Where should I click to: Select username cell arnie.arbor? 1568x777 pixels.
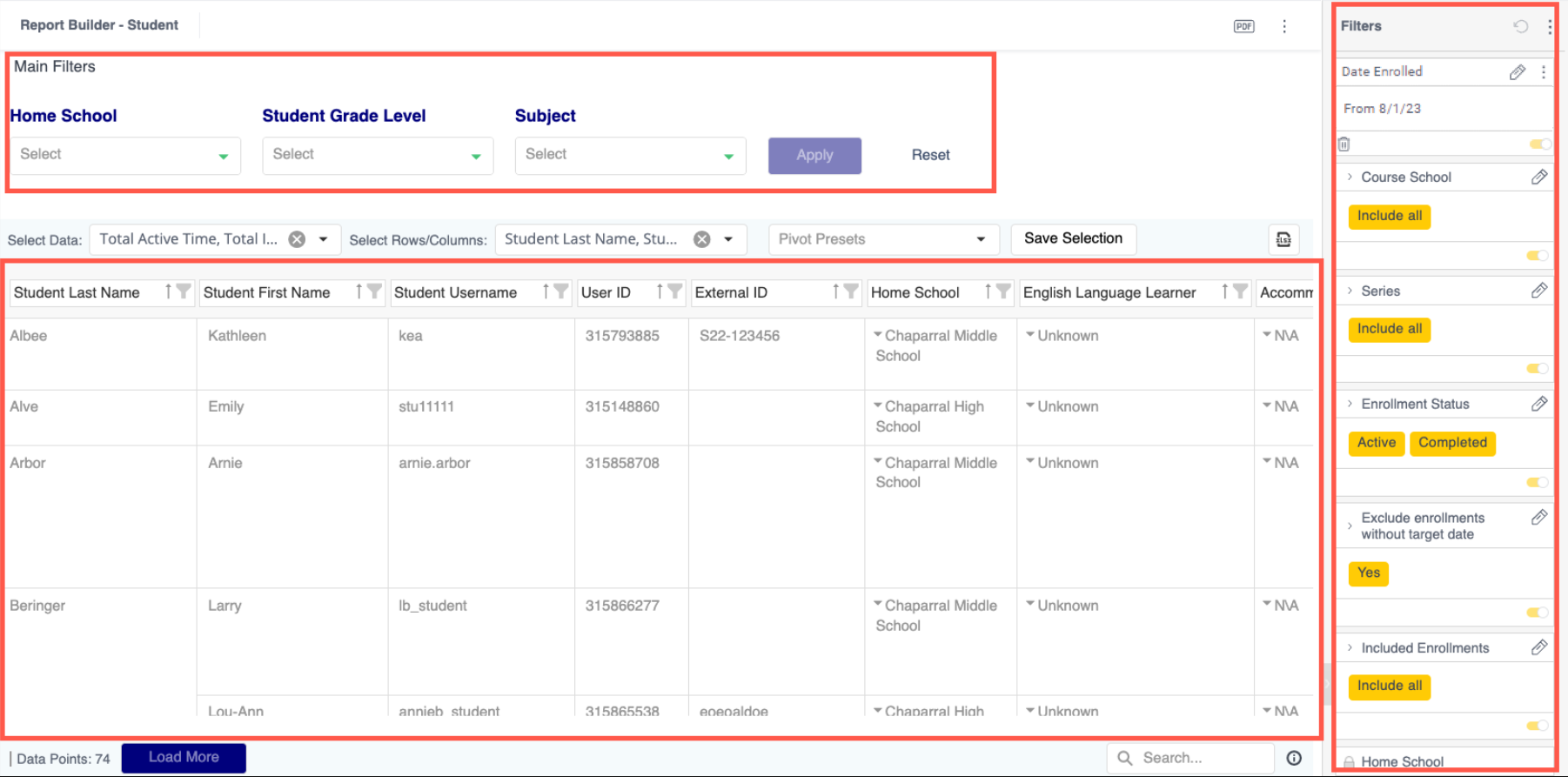point(481,517)
